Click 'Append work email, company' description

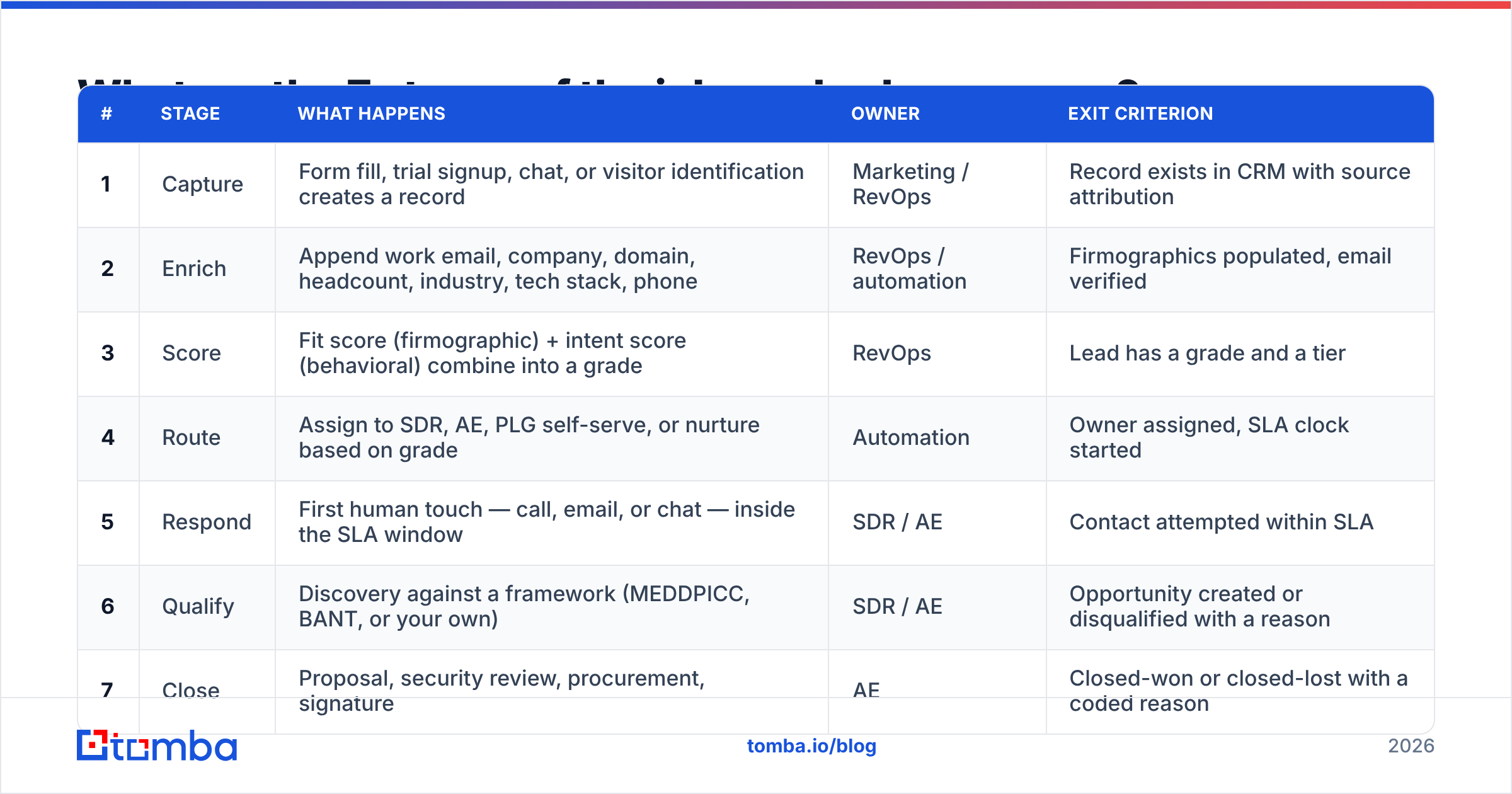[x=552, y=269]
